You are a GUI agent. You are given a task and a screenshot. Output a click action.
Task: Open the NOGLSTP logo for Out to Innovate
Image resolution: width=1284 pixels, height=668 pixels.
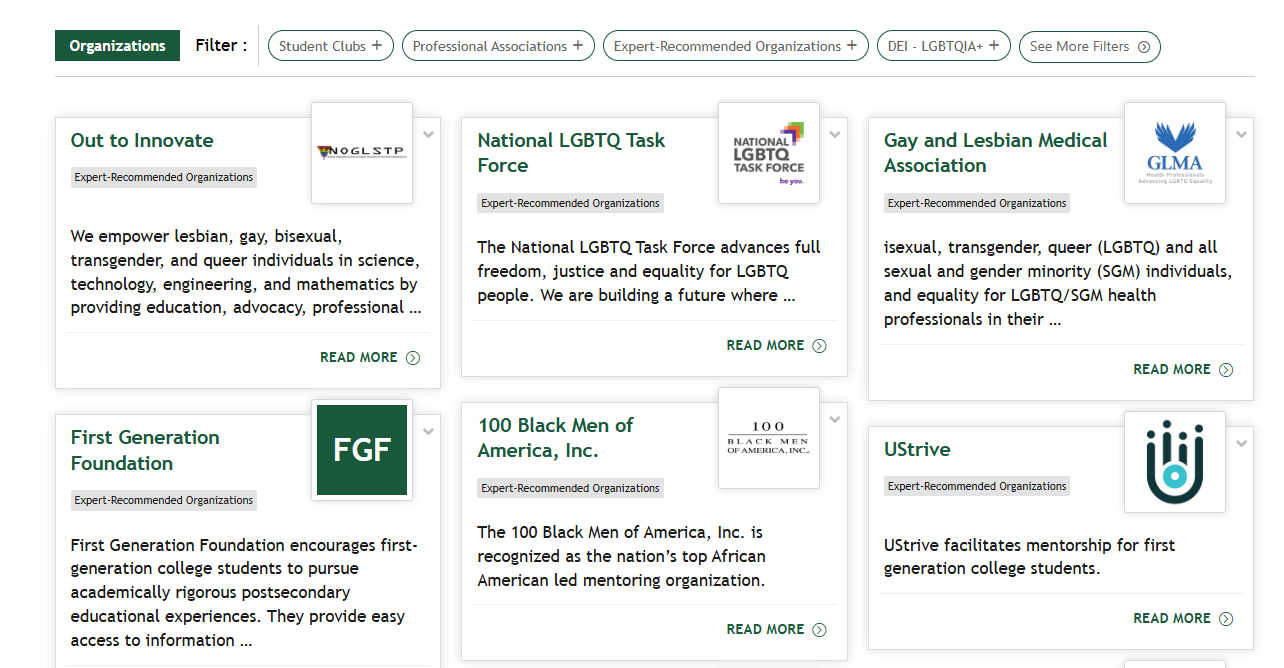pyautogui.click(x=361, y=152)
